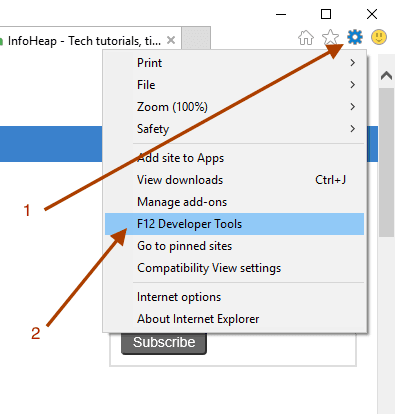Image resolution: width=395 pixels, height=414 pixels.
Task: Click the scrollbar up arrow
Action: [386, 76]
